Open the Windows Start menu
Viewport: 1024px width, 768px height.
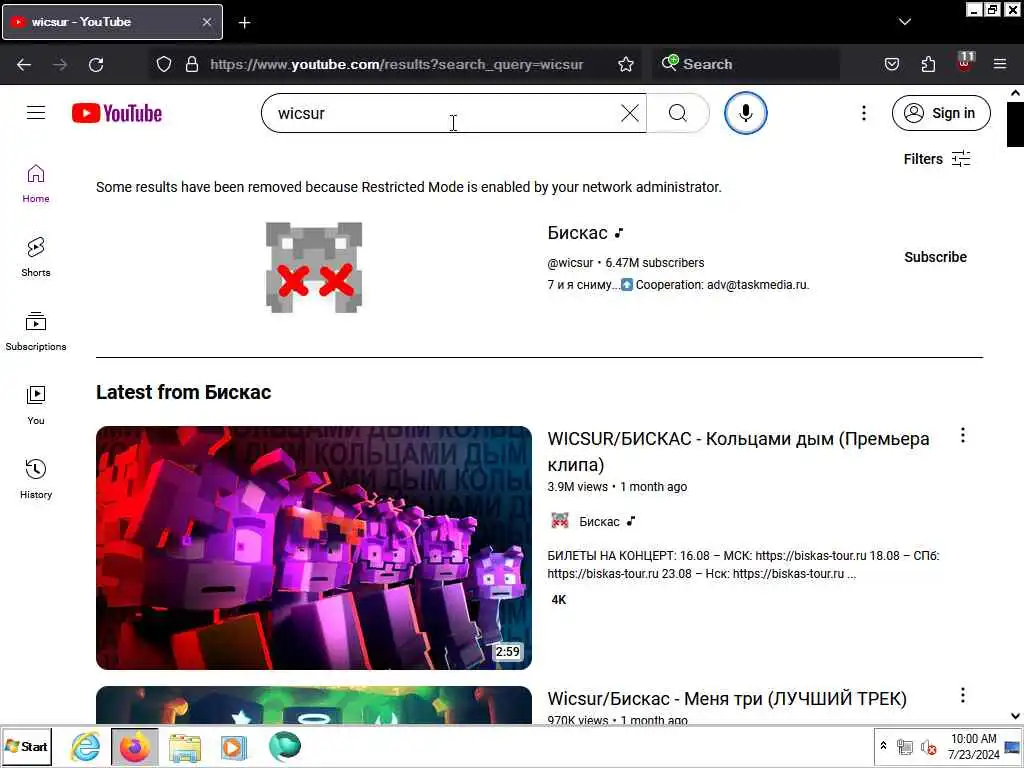click(26, 746)
